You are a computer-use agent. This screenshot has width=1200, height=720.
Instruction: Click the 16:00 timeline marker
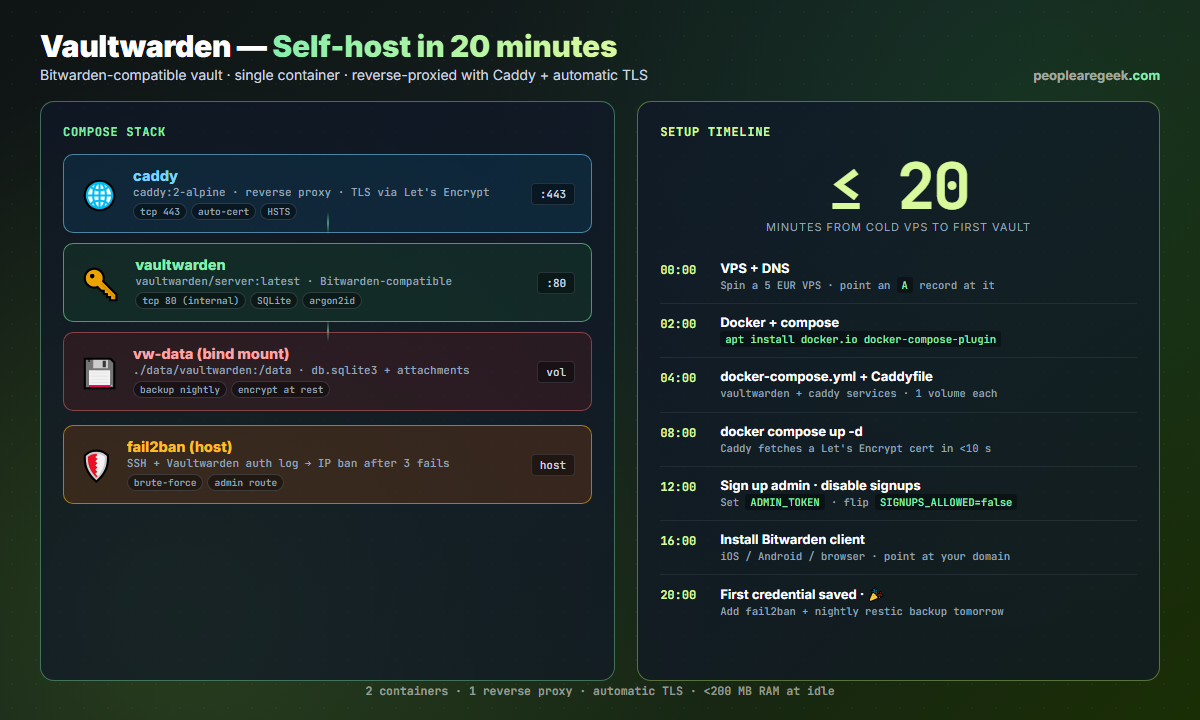(x=678, y=541)
